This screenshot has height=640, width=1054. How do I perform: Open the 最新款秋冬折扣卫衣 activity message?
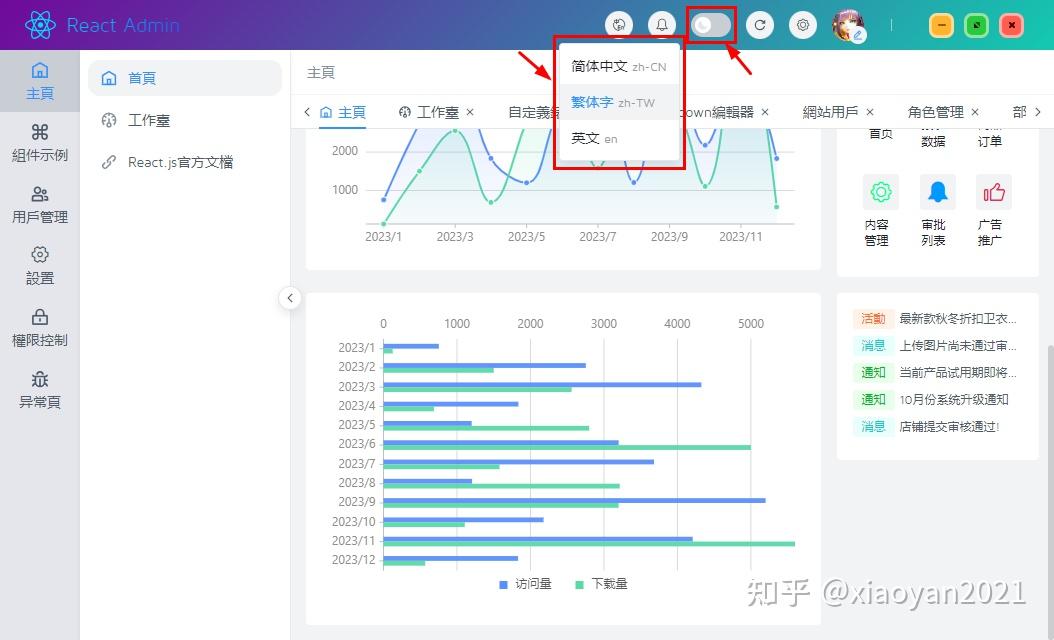pos(958,319)
